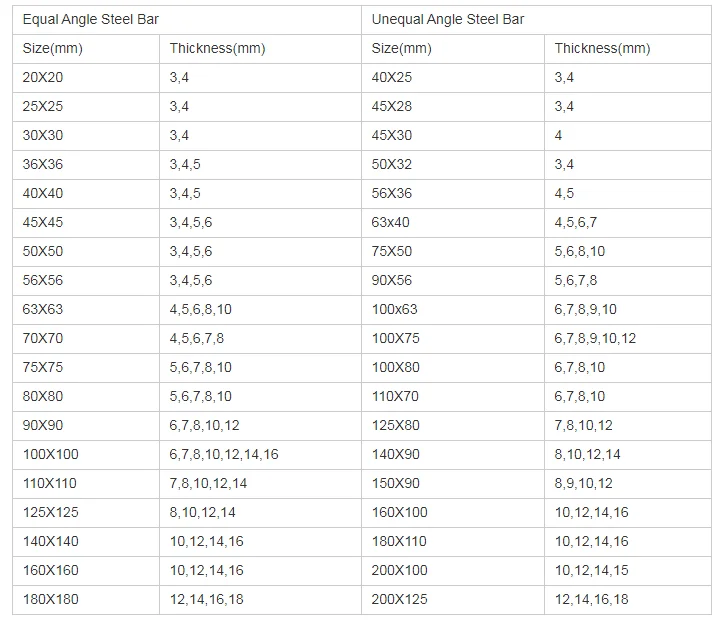Click the 180X180 size cell
This screenshot has width=723, height=621.
50,599
